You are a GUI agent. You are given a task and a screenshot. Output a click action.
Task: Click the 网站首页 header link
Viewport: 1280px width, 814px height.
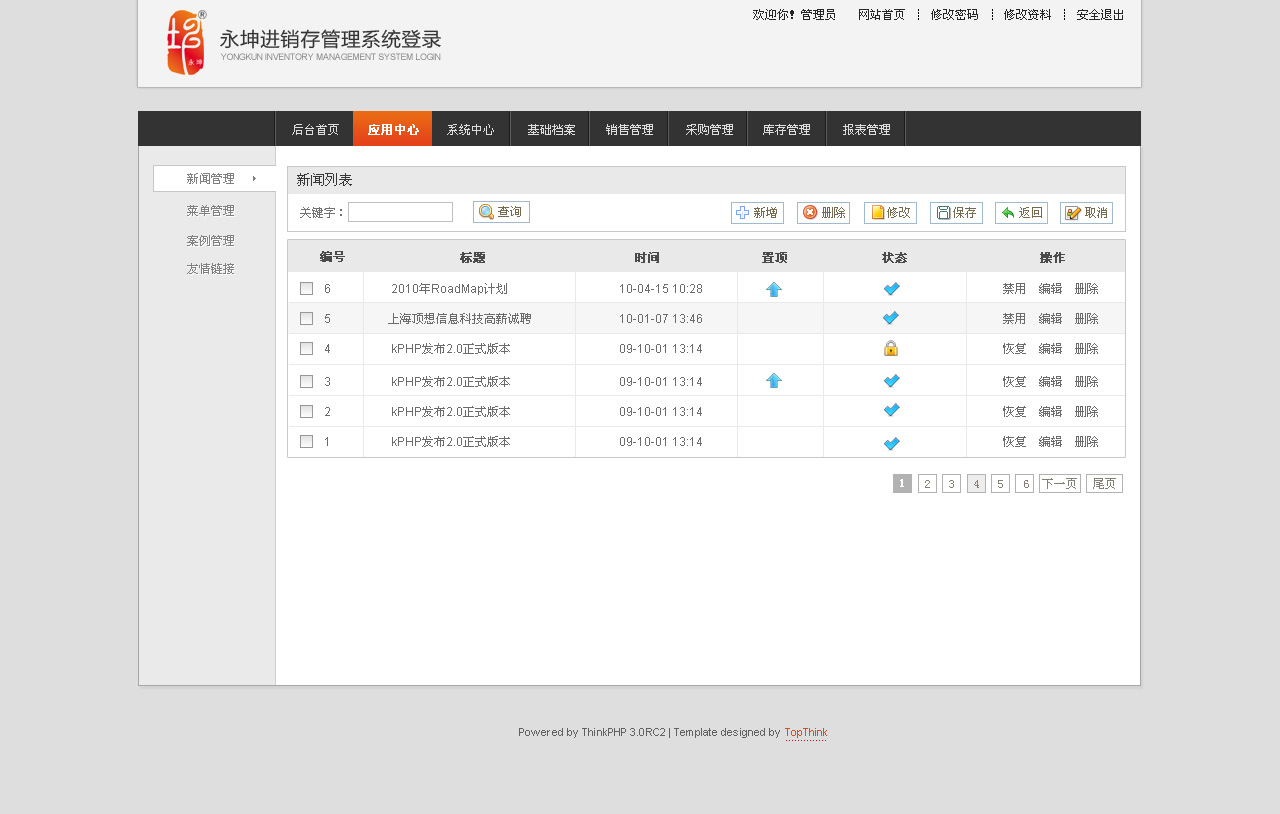coord(881,15)
